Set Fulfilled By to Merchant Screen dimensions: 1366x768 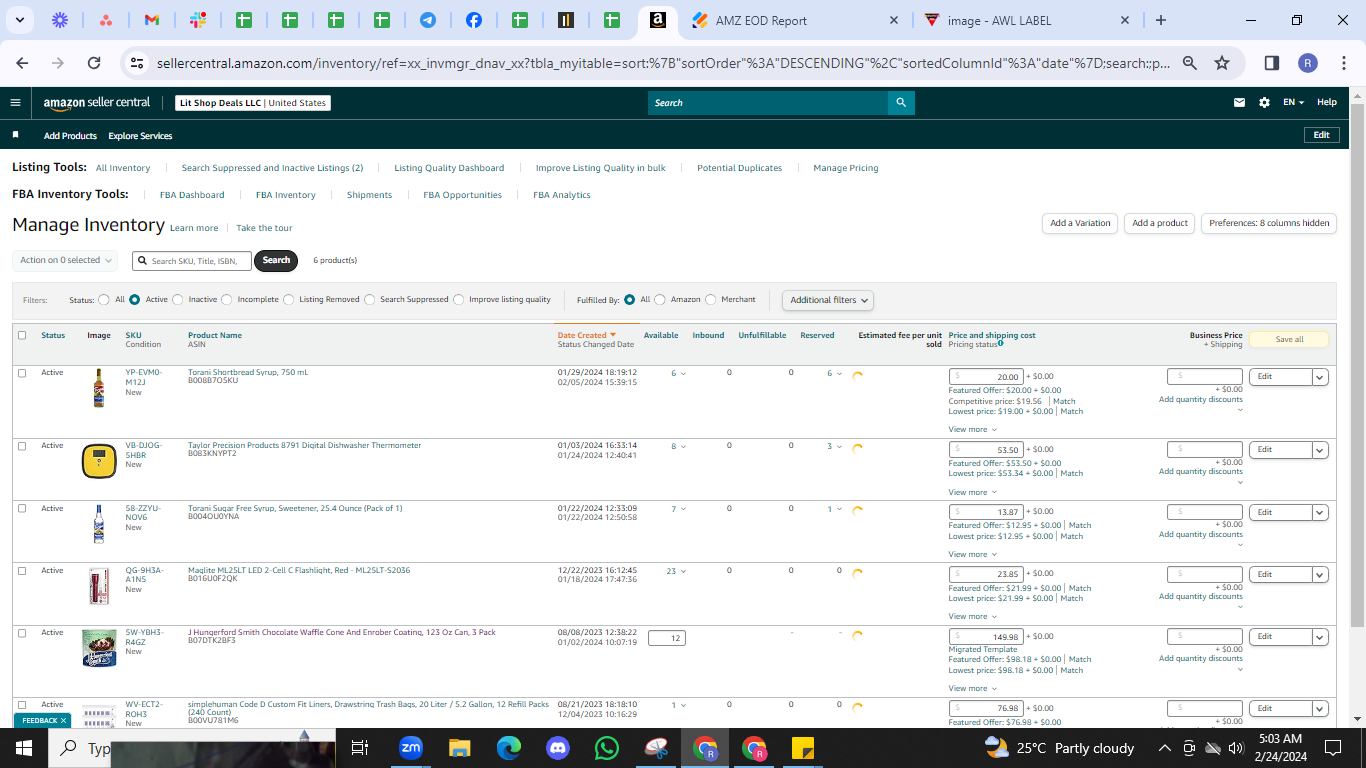711,299
